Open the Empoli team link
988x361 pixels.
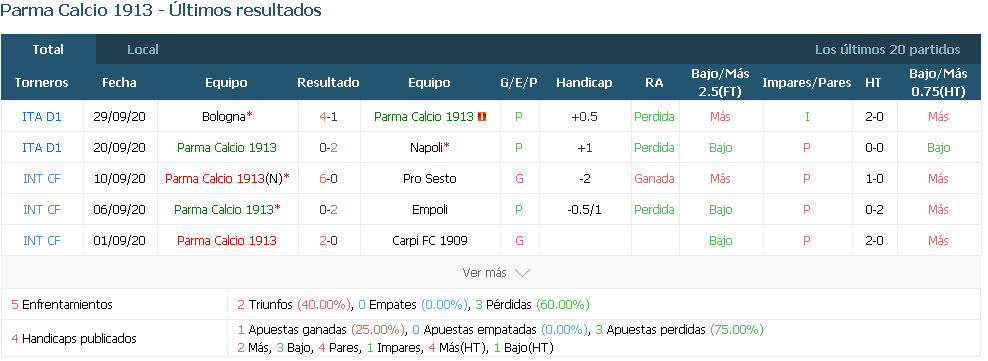click(429, 209)
